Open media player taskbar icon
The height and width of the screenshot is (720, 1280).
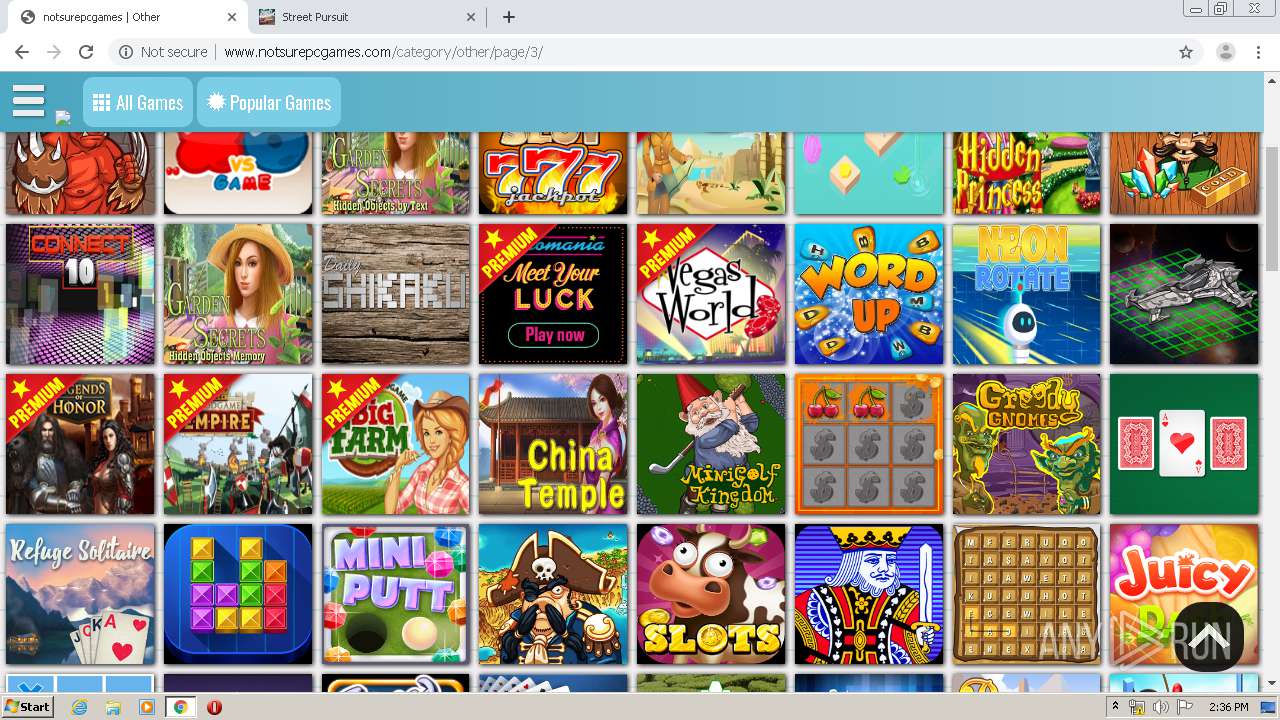pos(147,706)
